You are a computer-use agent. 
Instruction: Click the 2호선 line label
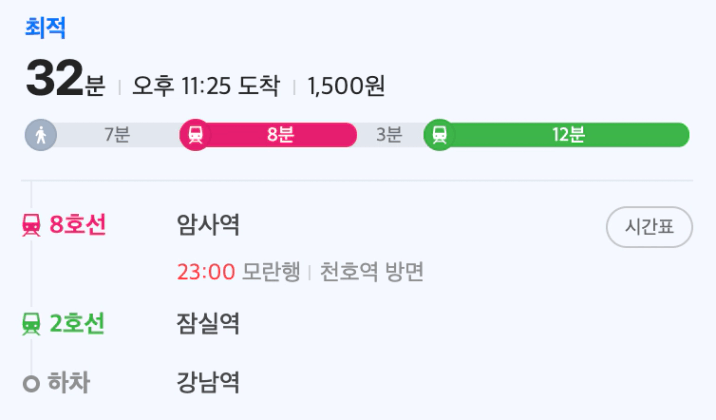[77, 324]
